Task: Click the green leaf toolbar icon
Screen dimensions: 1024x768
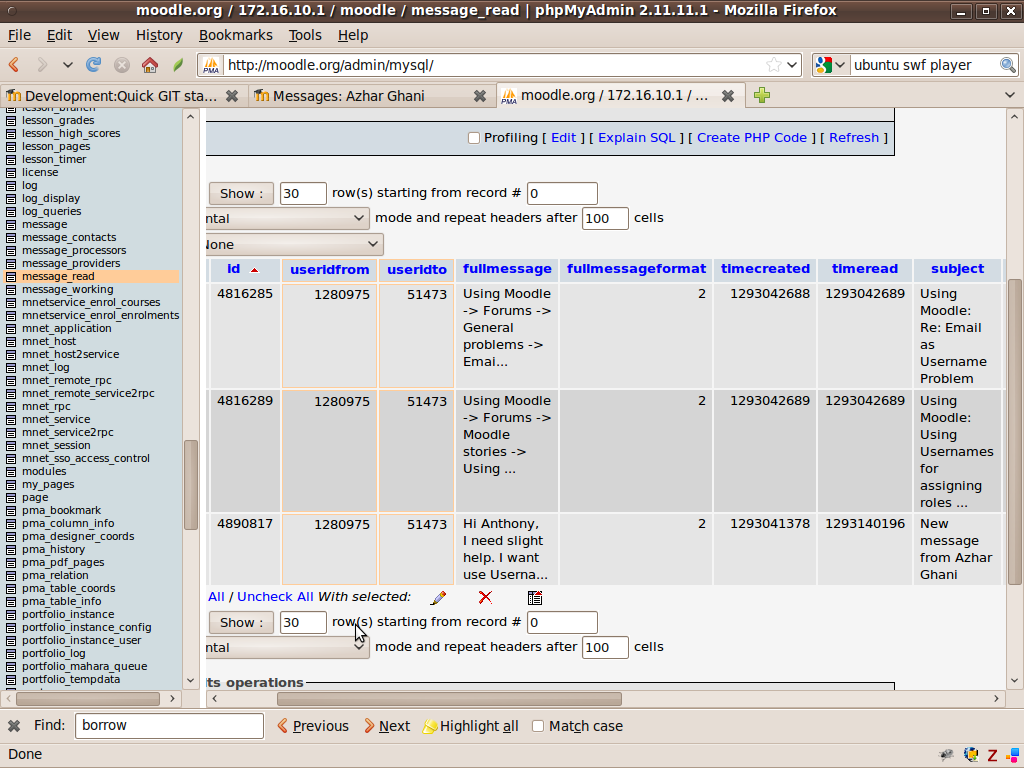Action: coord(178,65)
